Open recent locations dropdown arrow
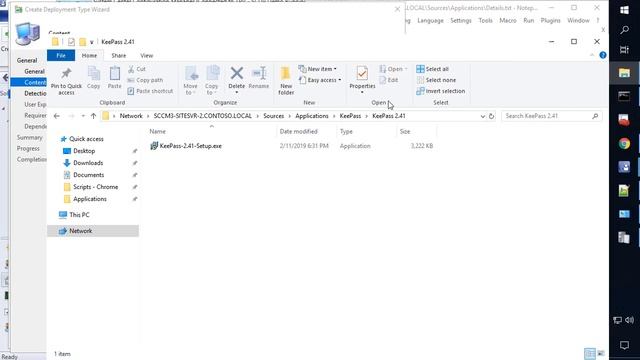The image size is (640, 360). pos(83,116)
